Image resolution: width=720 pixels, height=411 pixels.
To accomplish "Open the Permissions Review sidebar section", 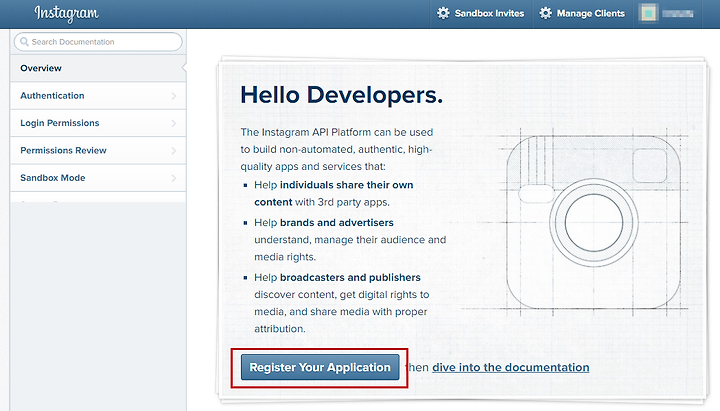I will [x=98, y=151].
